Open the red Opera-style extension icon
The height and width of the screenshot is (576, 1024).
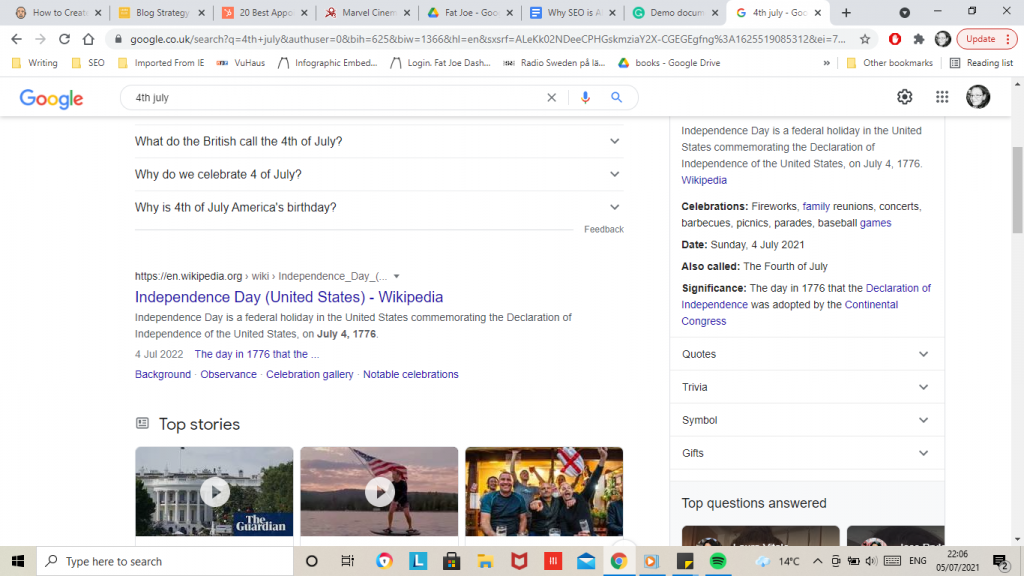[x=895, y=39]
